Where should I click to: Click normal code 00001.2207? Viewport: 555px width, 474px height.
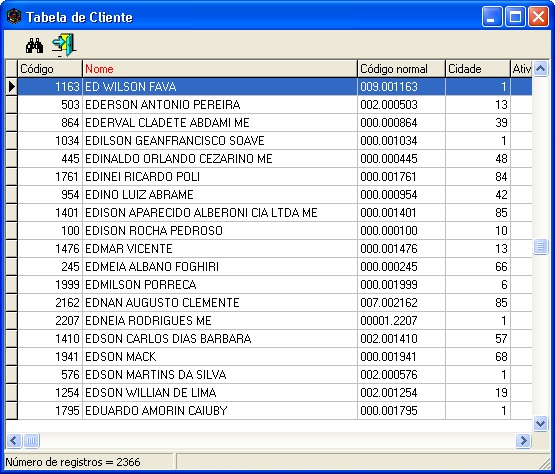point(401,321)
